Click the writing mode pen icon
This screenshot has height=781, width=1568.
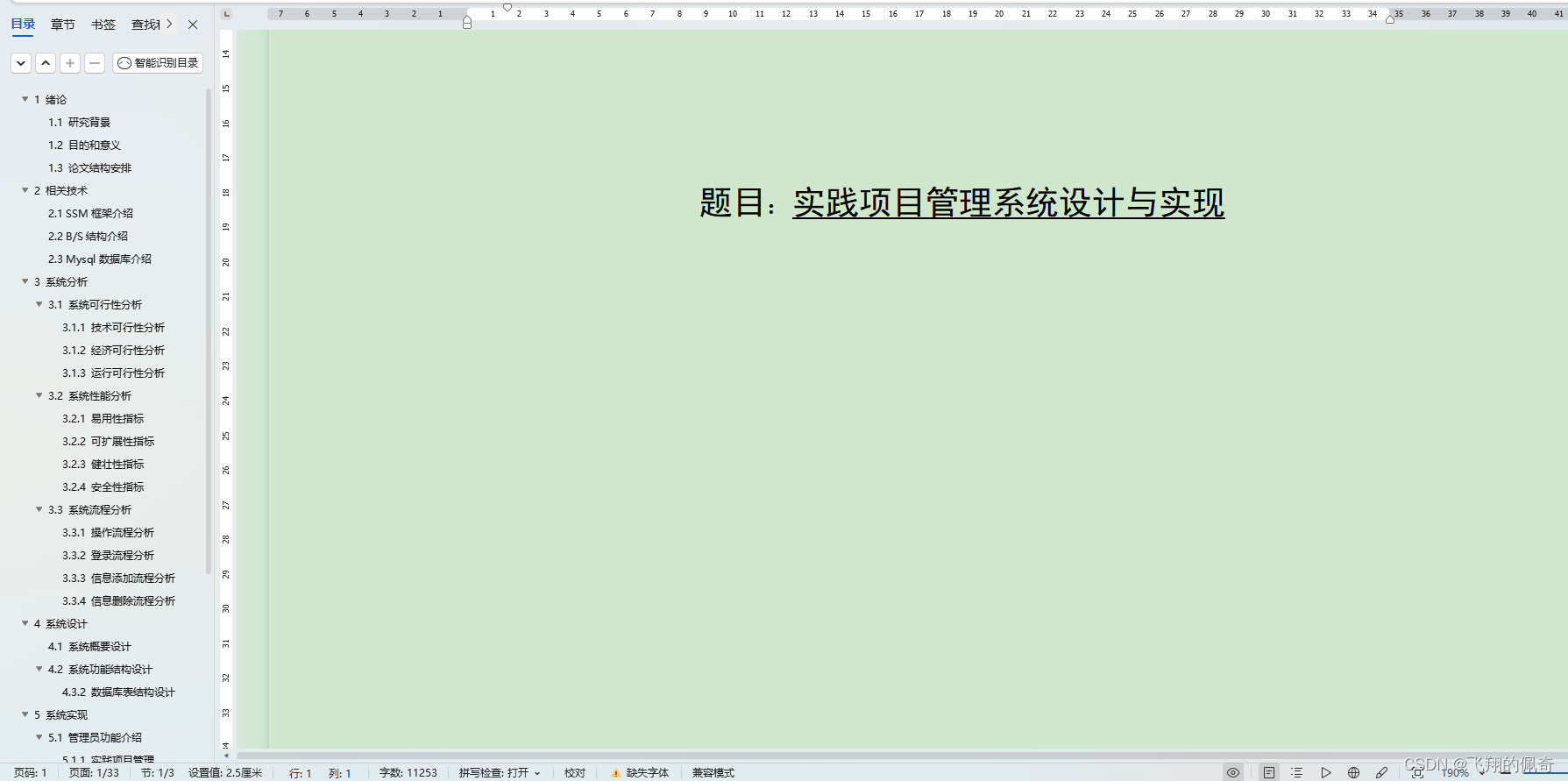(1382, 772)
